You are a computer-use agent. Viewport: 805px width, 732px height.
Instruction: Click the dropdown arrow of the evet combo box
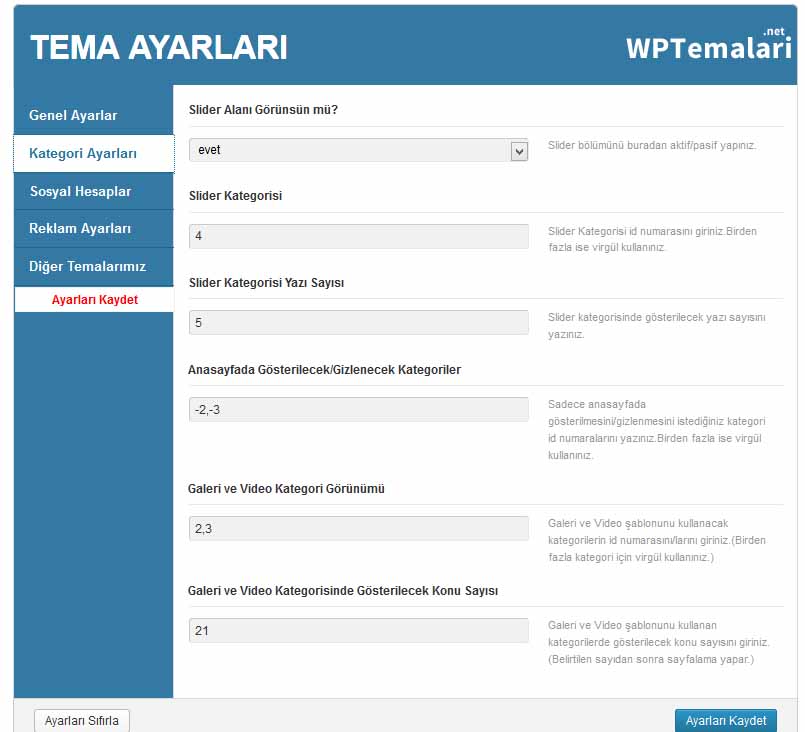point(519,151)
